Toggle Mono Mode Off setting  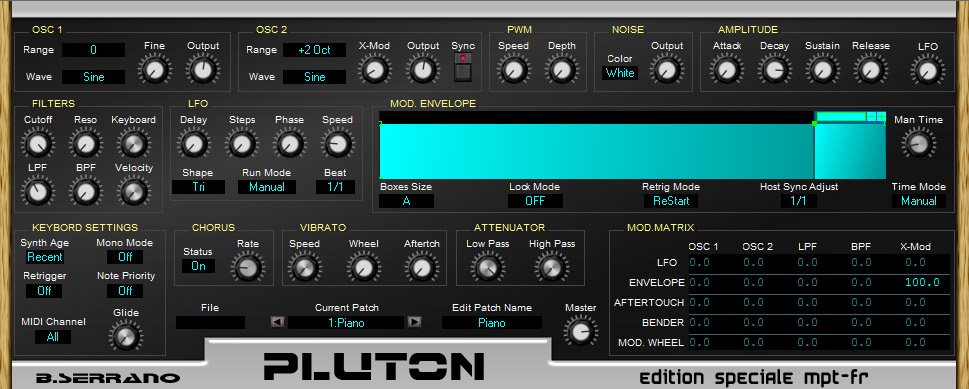click(x=125, y=257)
